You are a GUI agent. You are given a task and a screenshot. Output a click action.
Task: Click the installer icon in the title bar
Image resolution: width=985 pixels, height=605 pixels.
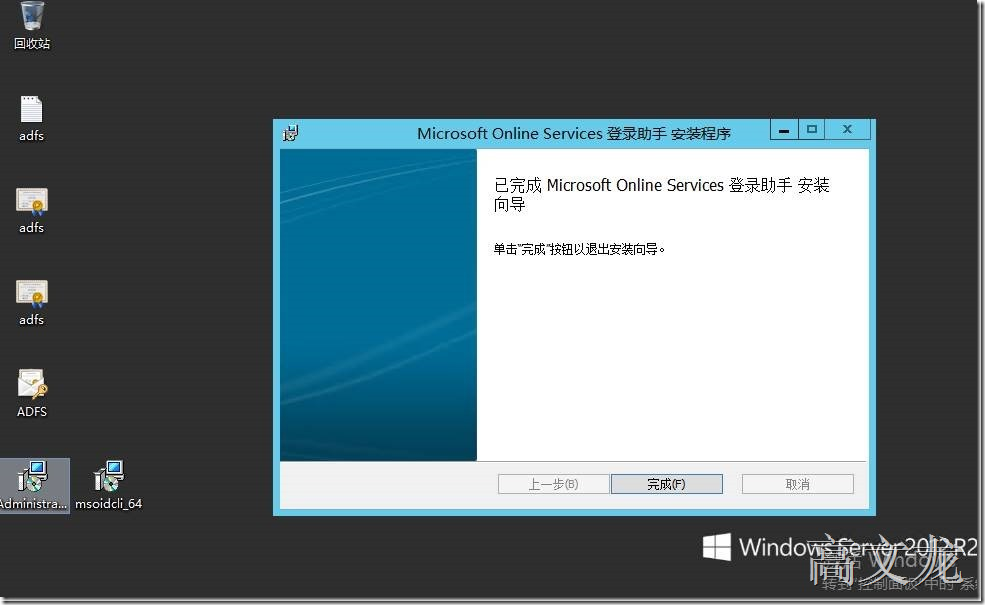click(x=290, y=133)
